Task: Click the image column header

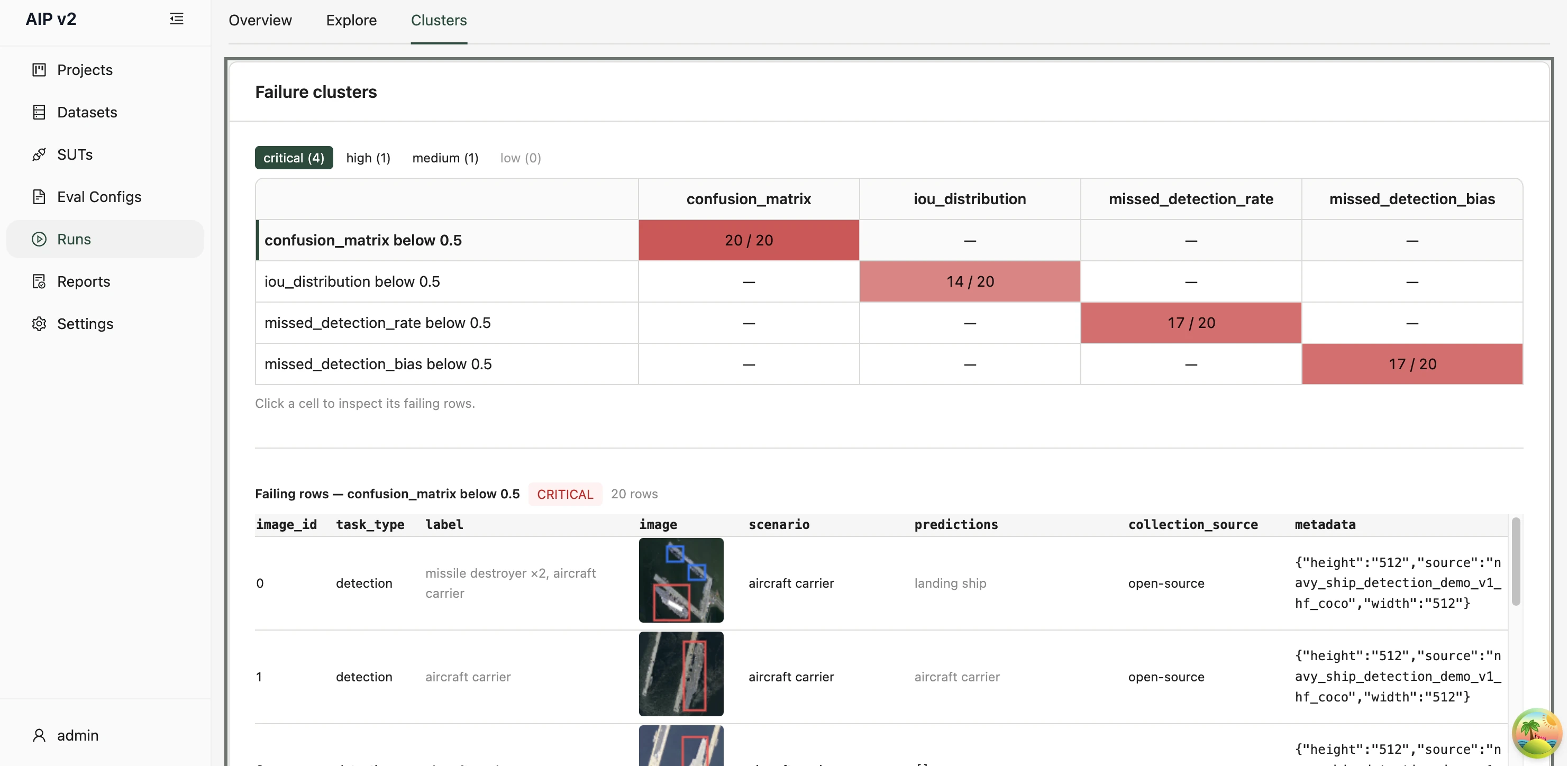Action: click(x=658, y=525)
